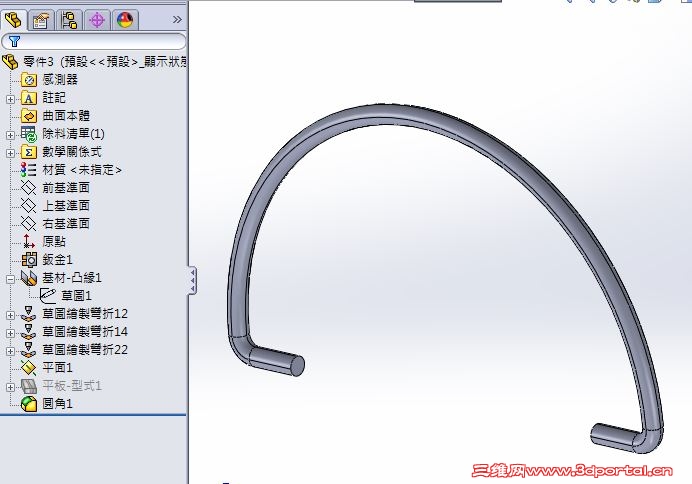Viewport: 692px width, 484px height.
Task: Select the 曲面本體 surface bodies icon
Action: (x=29, y=116)
